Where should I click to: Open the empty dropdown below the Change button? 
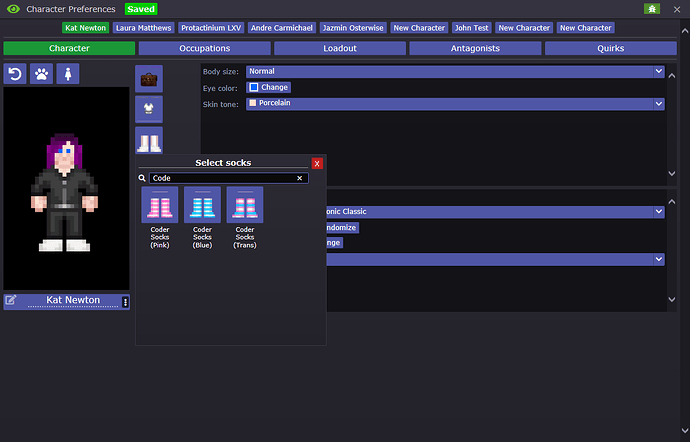[x=495, y=259]
